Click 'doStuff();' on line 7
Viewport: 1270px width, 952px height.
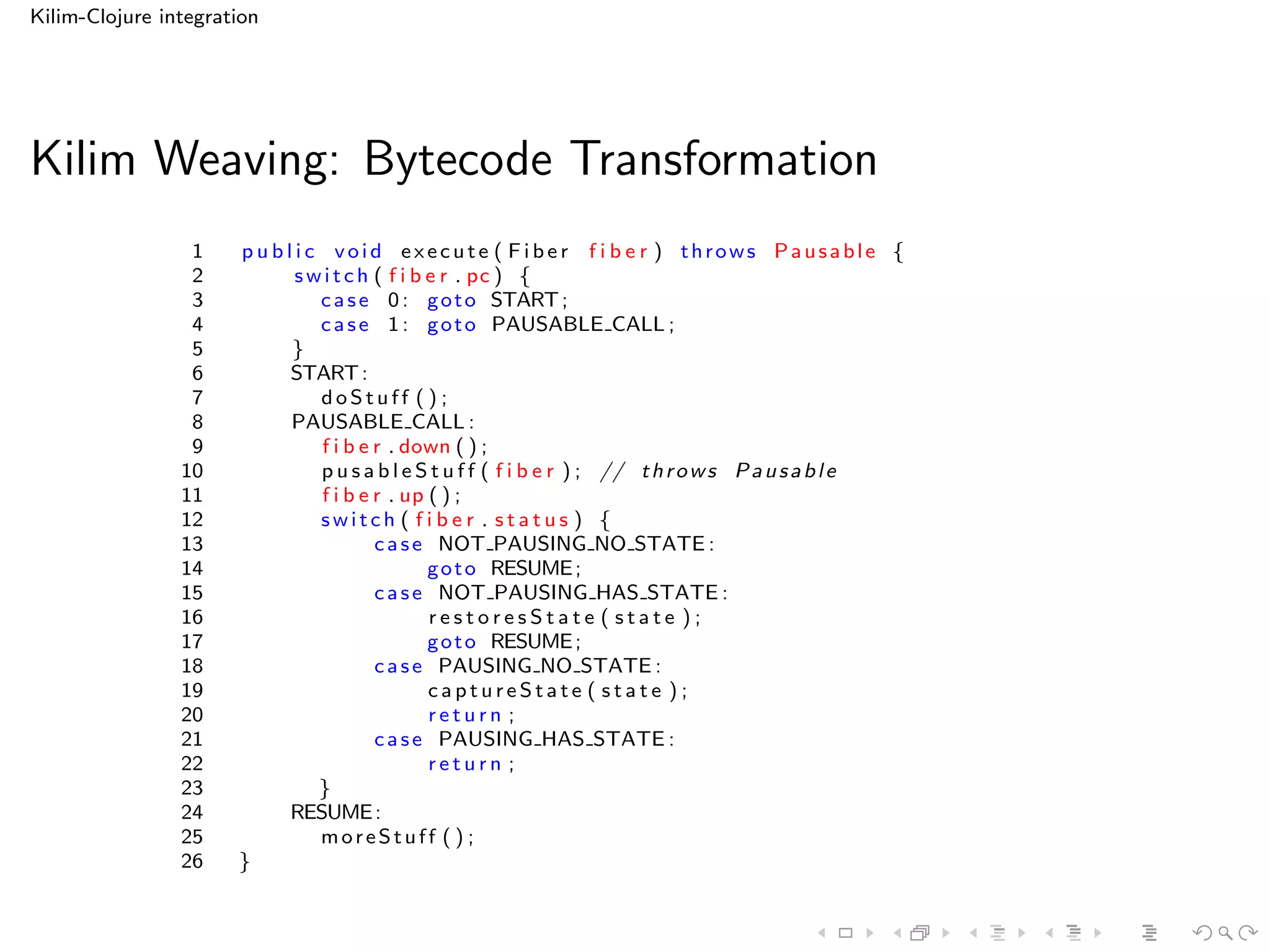tap(384, 397)
